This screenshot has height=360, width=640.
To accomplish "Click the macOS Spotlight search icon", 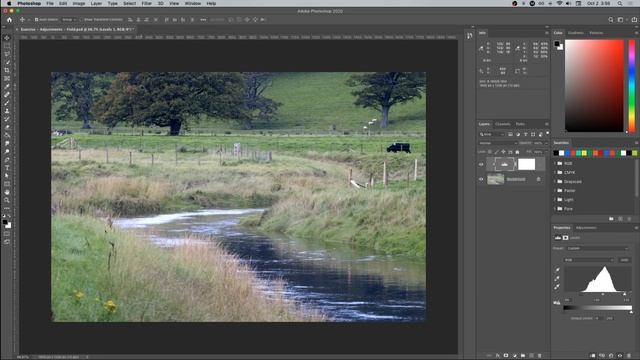I will point(620,3).
